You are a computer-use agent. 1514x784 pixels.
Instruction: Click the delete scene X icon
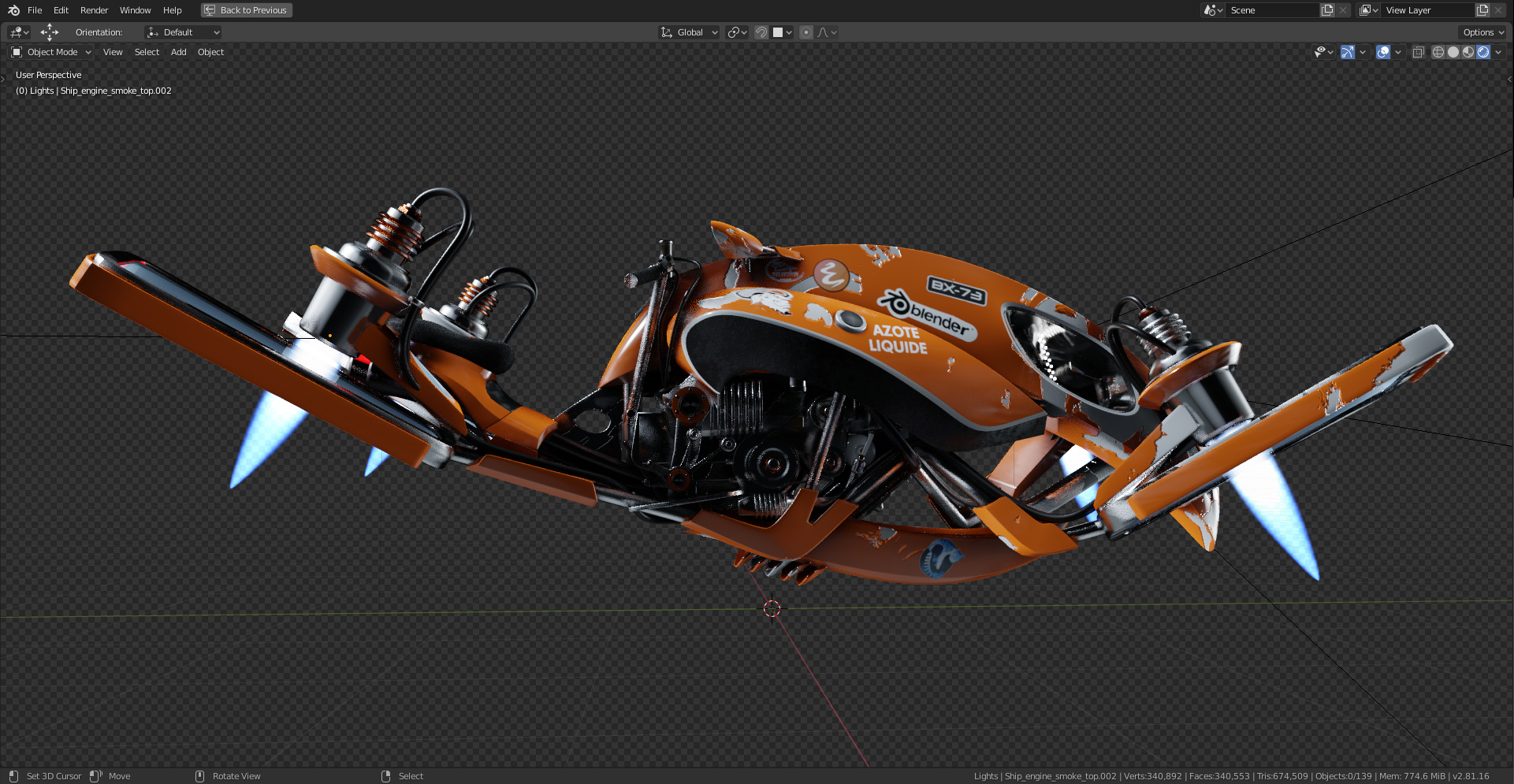[x=1343, y=10]
